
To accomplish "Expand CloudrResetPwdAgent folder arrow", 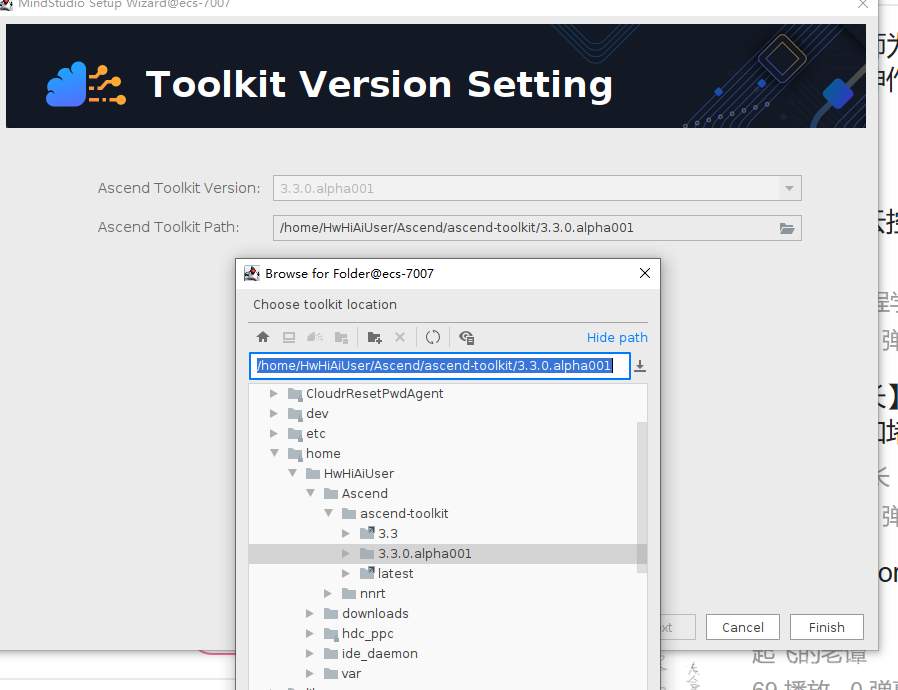I will pyautogui.click(x=274, y=393).
